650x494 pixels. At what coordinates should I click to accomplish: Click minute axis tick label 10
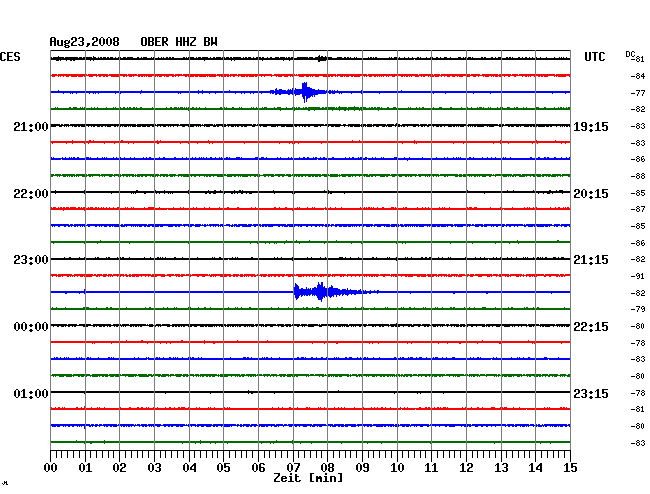pyautogui.click(x=397, y=467)
